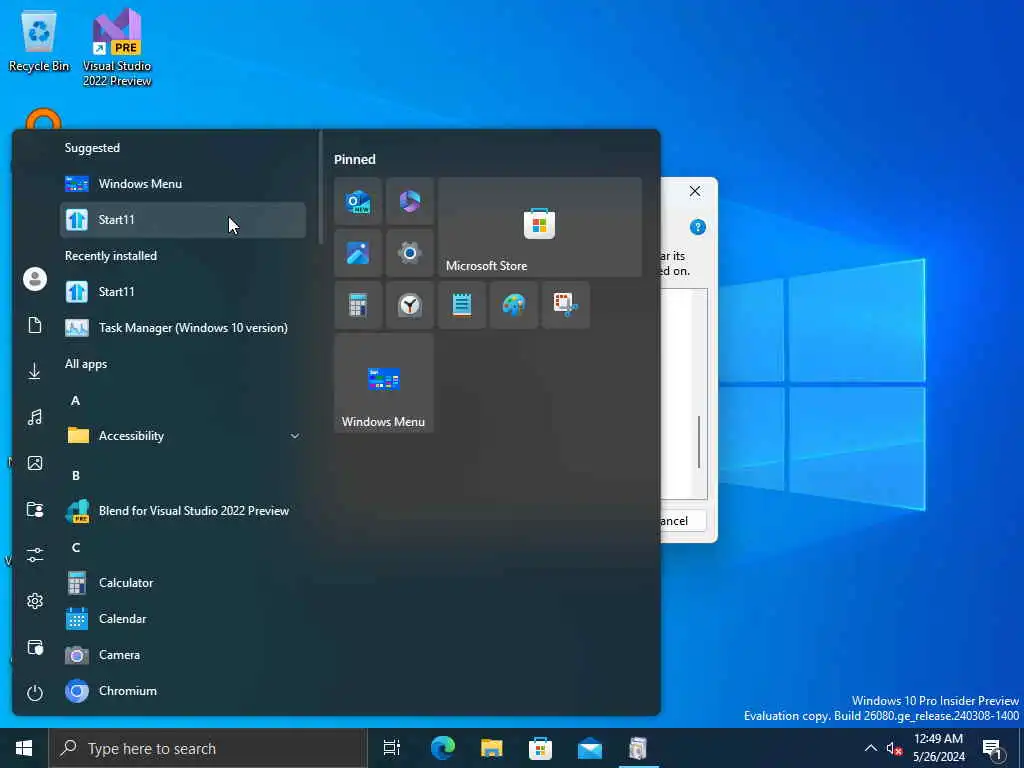Screen dimensions: 1024x768
Task: Open the Power options button
Action: click(x=35, y=693)
